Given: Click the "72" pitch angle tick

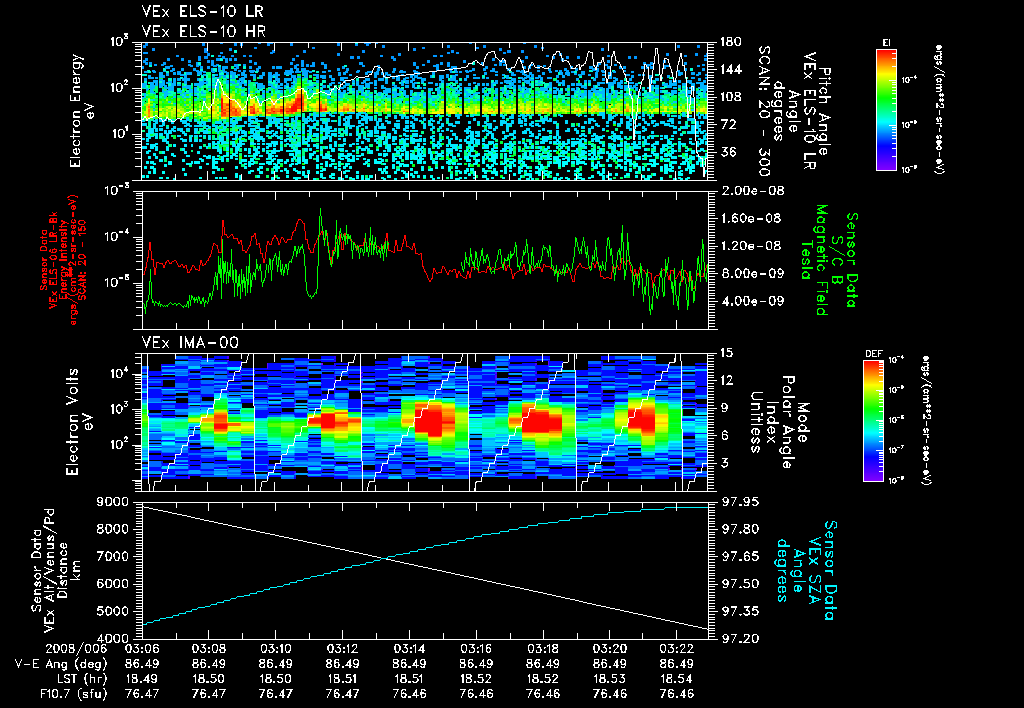Looking at the screenshot, I should coord(728,124).
